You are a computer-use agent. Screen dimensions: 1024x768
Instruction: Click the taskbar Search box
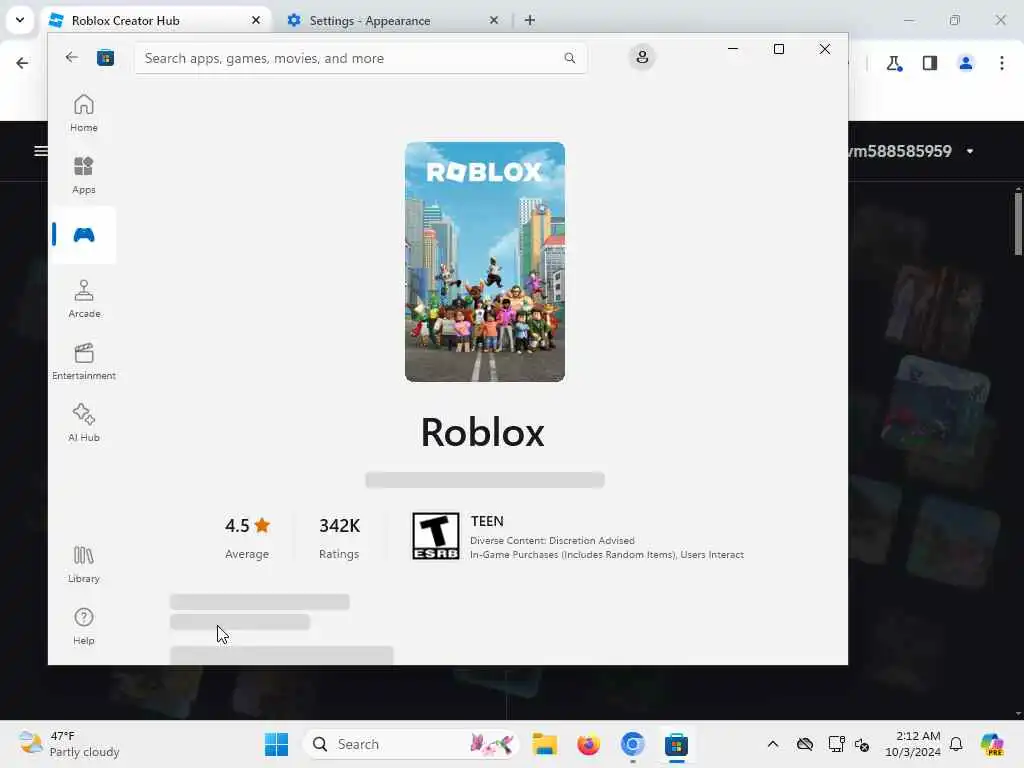pyautogui.click(x=411, y=744)
